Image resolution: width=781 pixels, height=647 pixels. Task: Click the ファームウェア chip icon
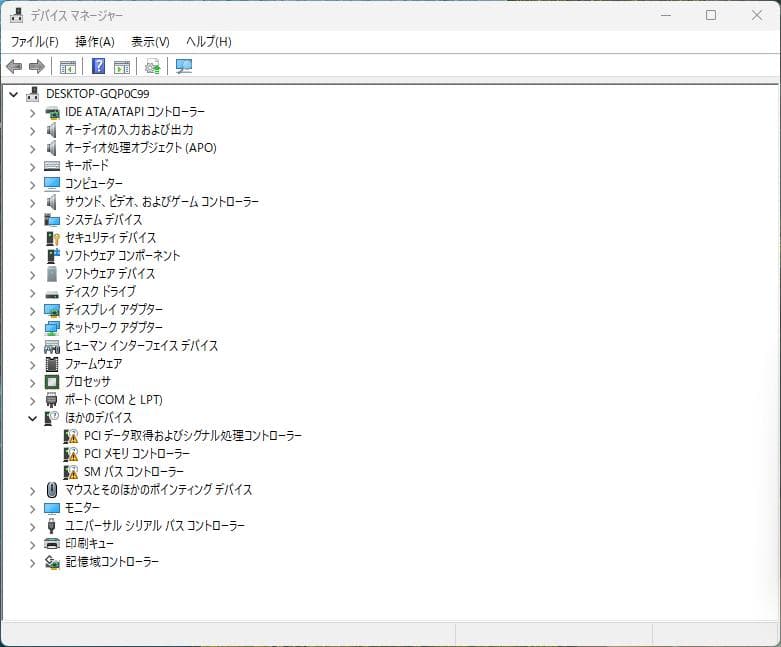[x=52, y=364]
